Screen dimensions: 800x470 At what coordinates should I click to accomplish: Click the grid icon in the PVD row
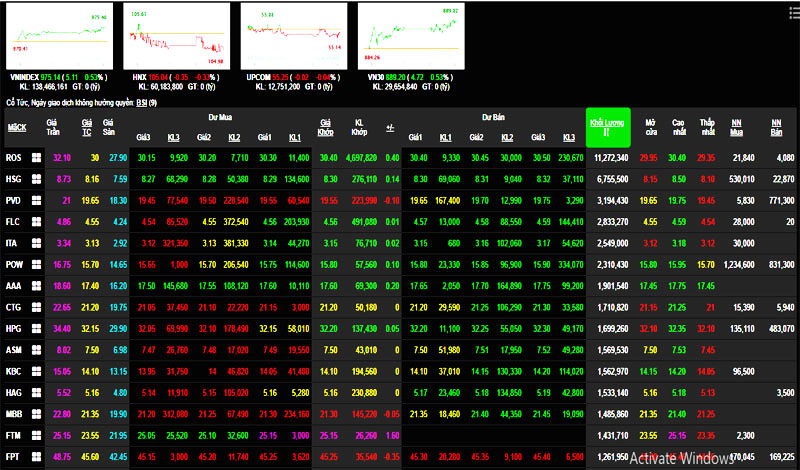(37, 200)
